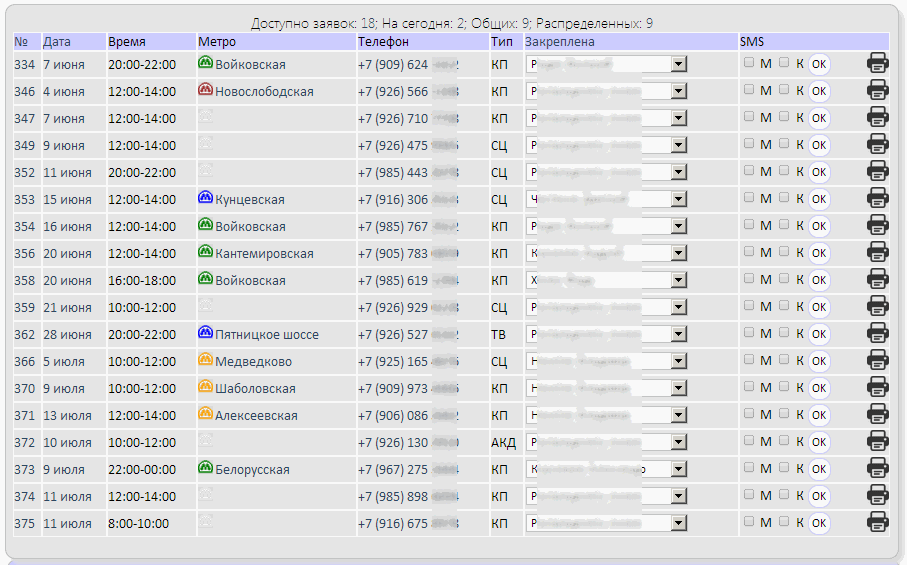907x565 pixels.
Task: Click the printer icon for request 334
Action: 877,63
